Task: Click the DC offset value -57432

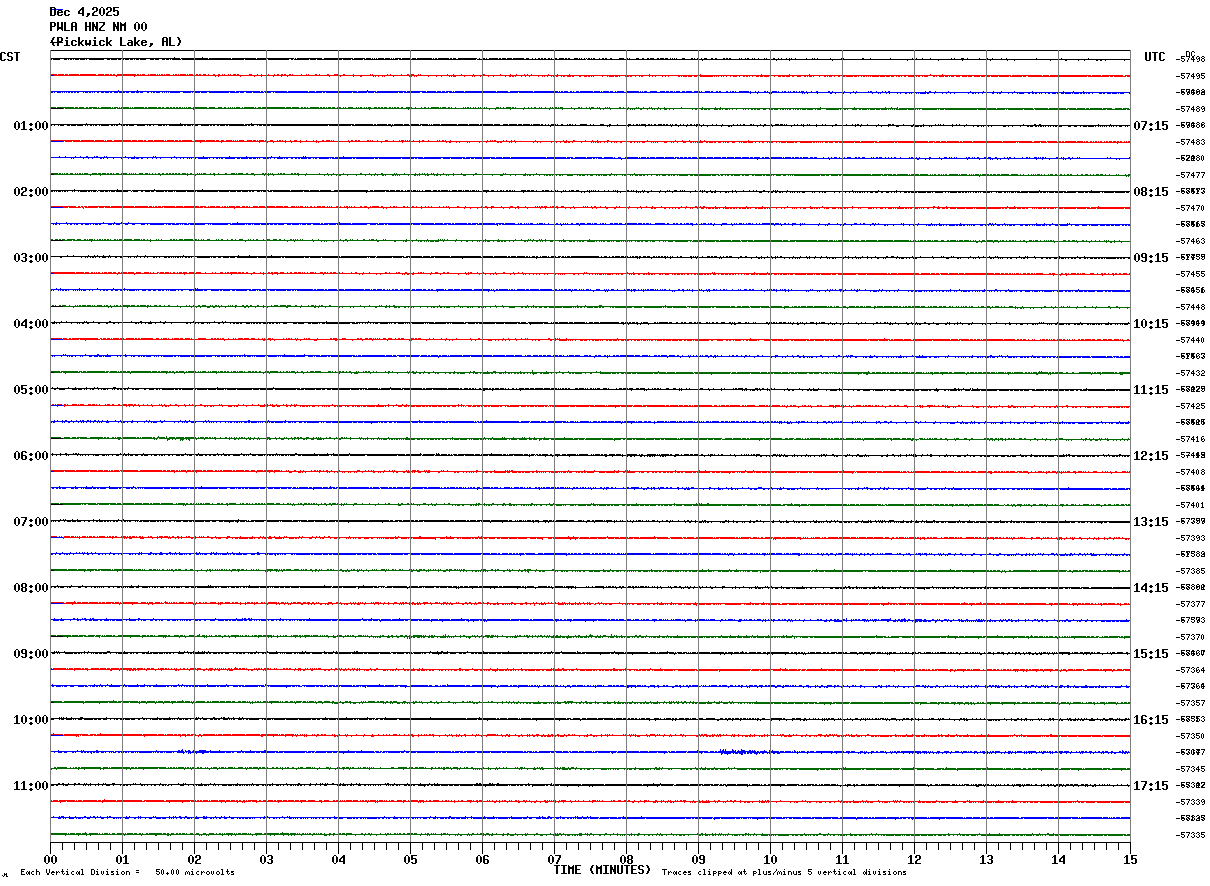Action: point(1191,373)
